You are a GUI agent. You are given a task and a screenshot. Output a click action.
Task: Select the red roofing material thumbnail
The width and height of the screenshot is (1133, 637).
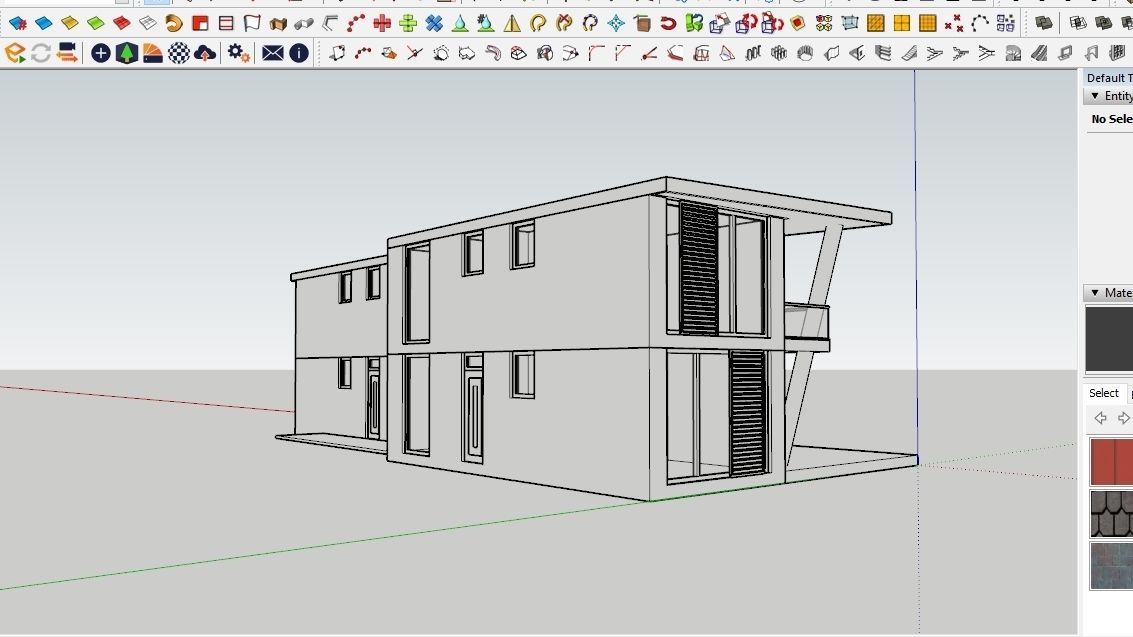tap(1111, 462)
